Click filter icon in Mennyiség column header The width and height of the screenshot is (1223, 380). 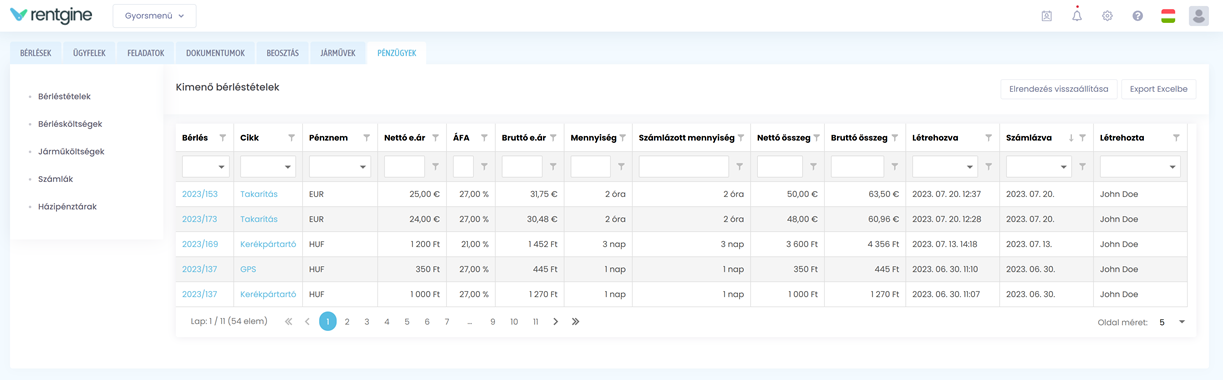(622, 138)
